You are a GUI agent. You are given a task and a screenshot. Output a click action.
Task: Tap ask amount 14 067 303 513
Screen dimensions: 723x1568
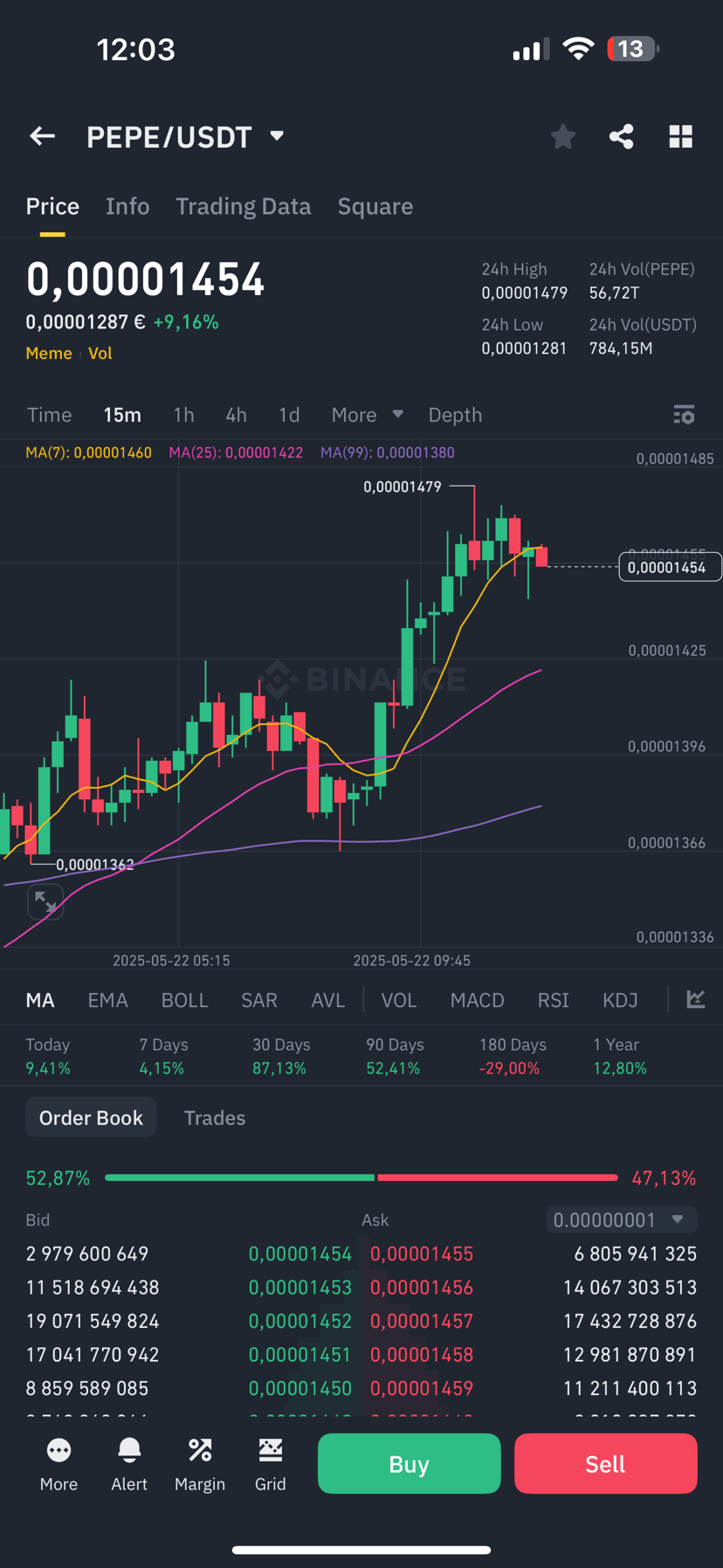click(x=630, y=1288)
